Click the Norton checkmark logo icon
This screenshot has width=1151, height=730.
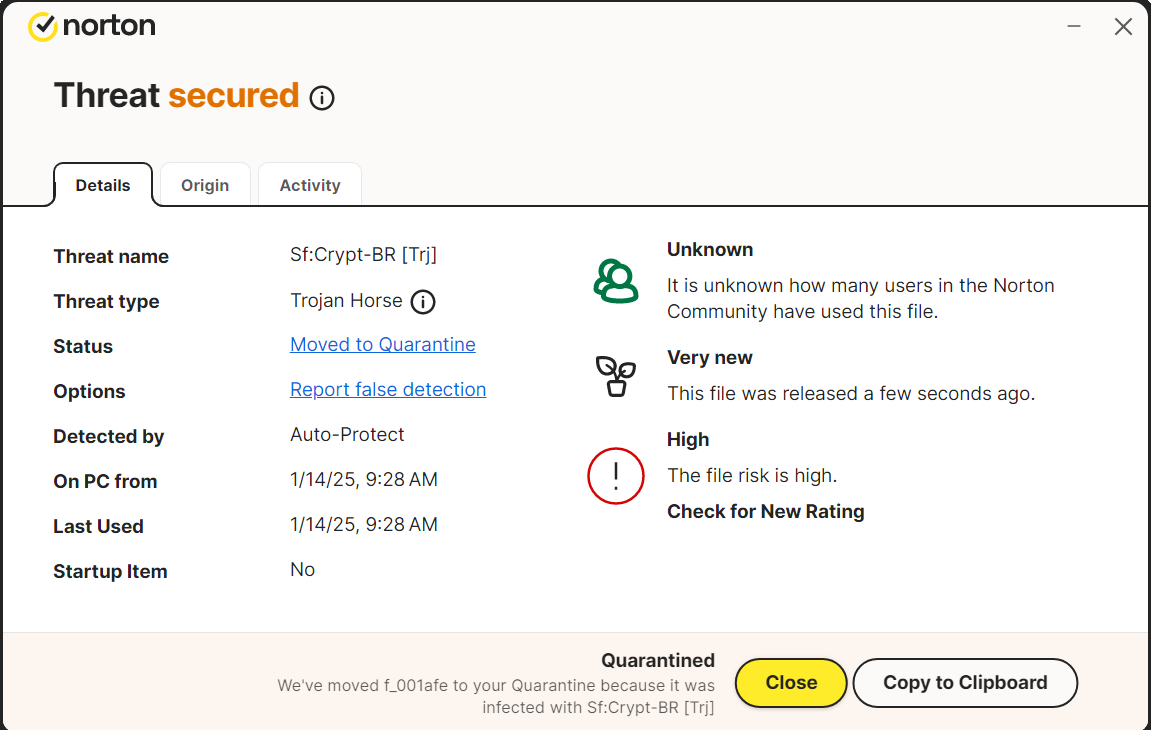pyautogui.click(x=42, y=27)
